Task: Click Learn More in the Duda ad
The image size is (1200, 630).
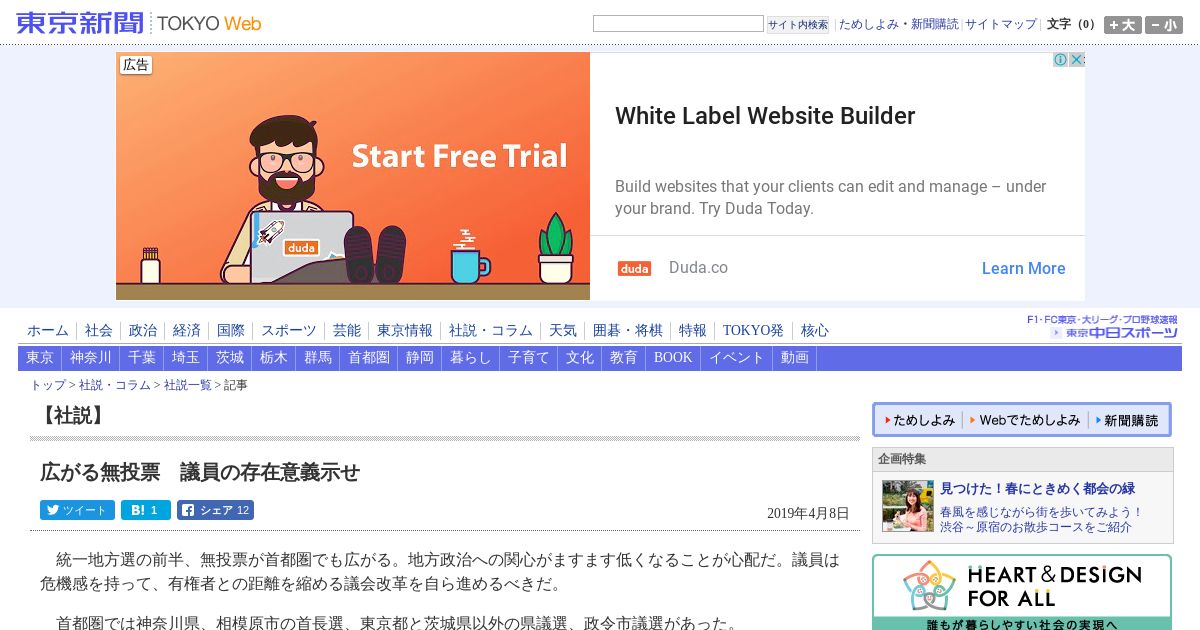Action: point(1023,268)
